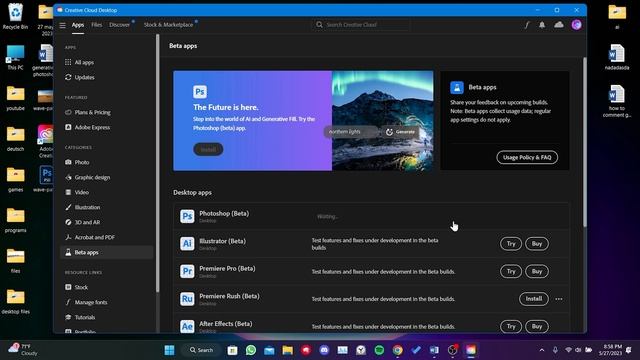Open the notifications bell

coord(542,25)
